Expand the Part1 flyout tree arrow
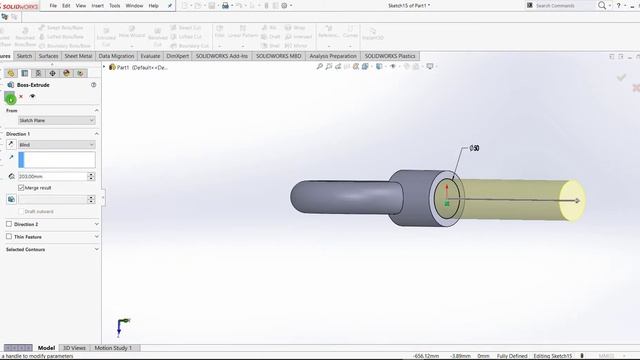 (104, 67)
